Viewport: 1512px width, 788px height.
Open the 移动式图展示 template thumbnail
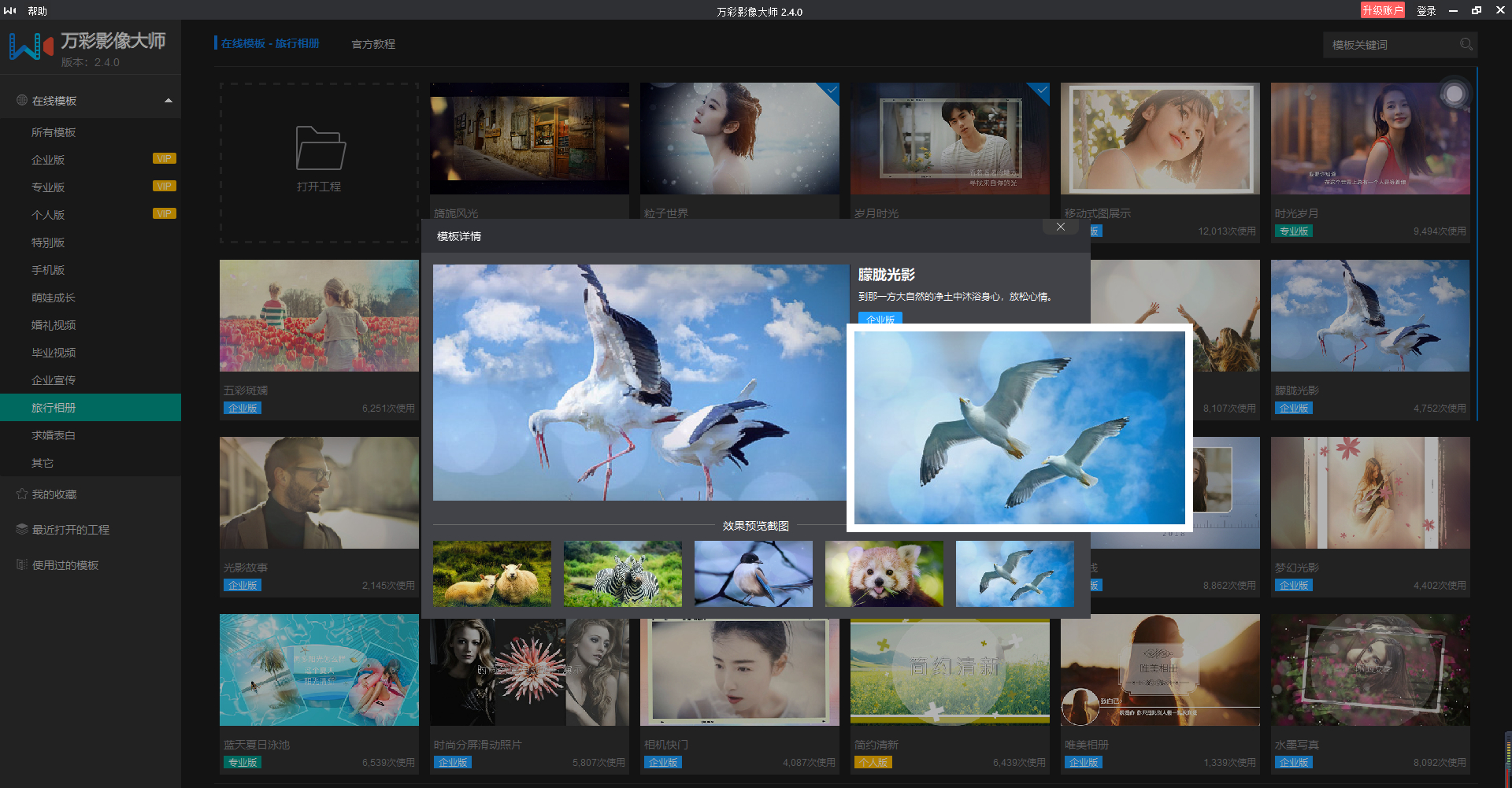1160,139
